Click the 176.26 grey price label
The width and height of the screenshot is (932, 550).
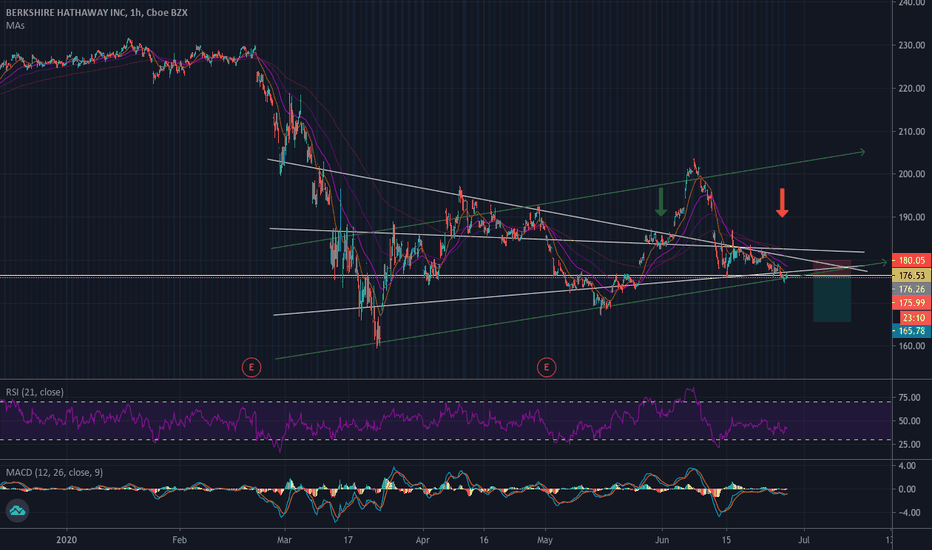[x=911, y=290]
